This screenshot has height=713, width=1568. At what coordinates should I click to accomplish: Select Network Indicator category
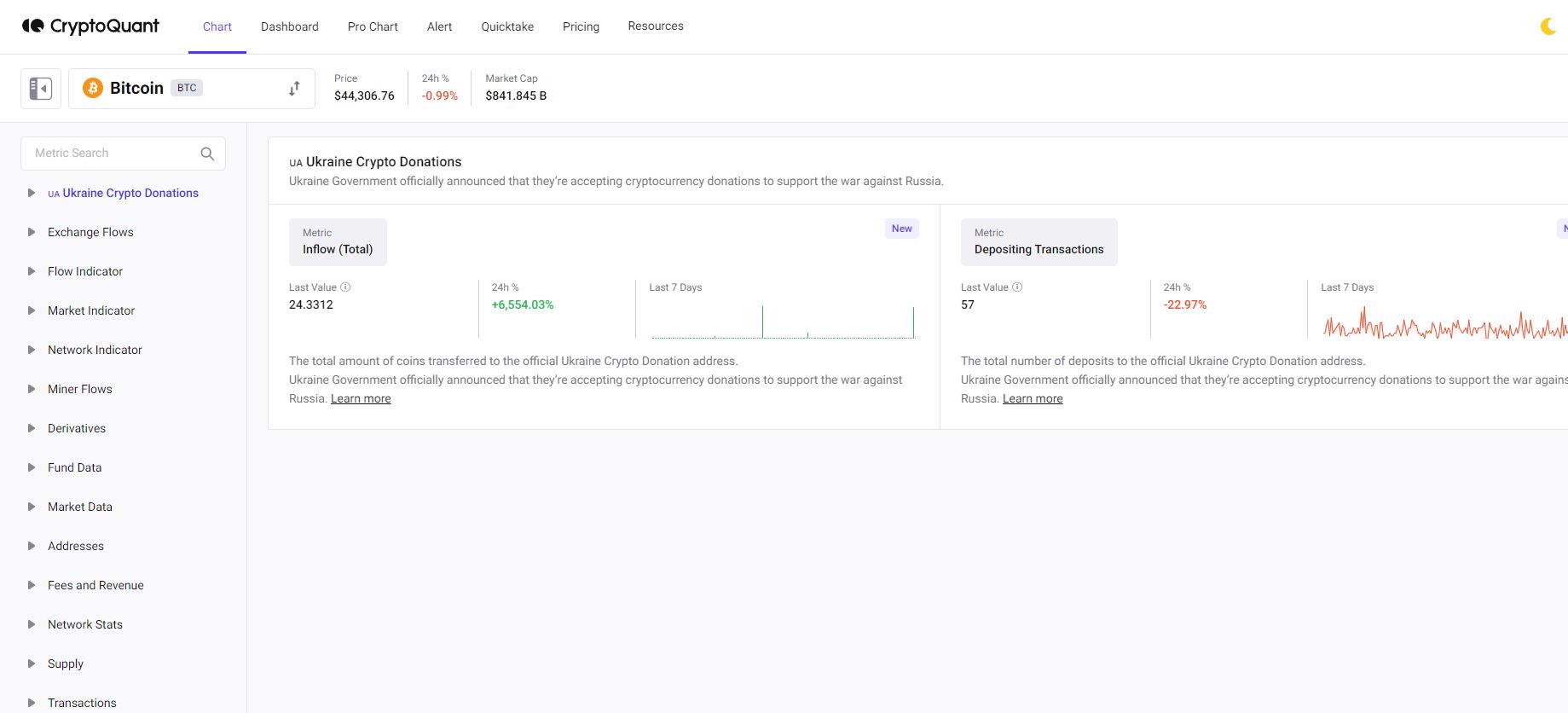point(95,350)
